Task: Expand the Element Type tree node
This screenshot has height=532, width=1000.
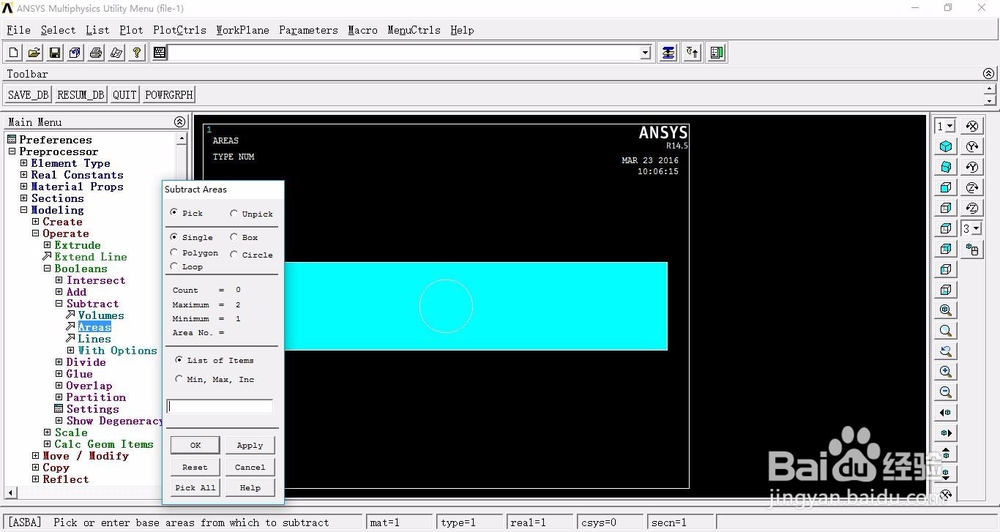Action: pyautogui.click(x=24, y=163)
